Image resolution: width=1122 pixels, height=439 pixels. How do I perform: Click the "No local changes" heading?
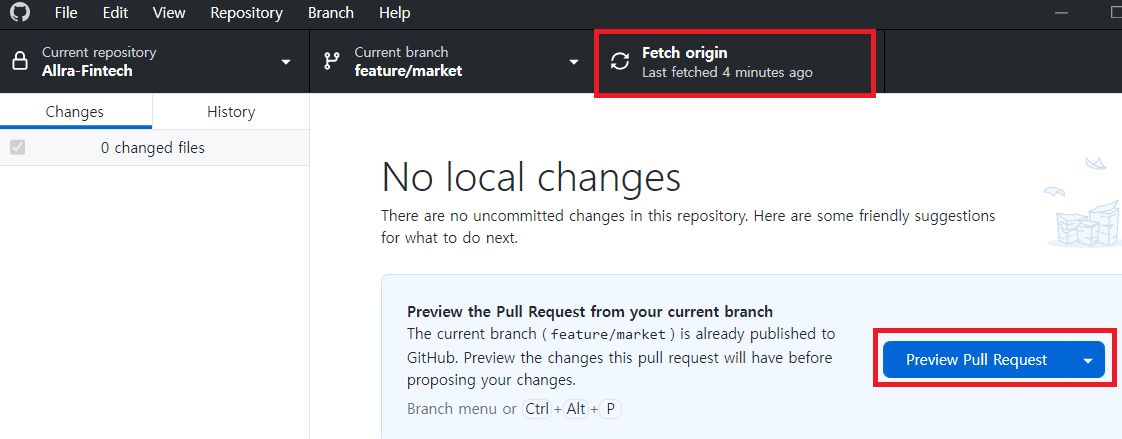pos(531,177)
